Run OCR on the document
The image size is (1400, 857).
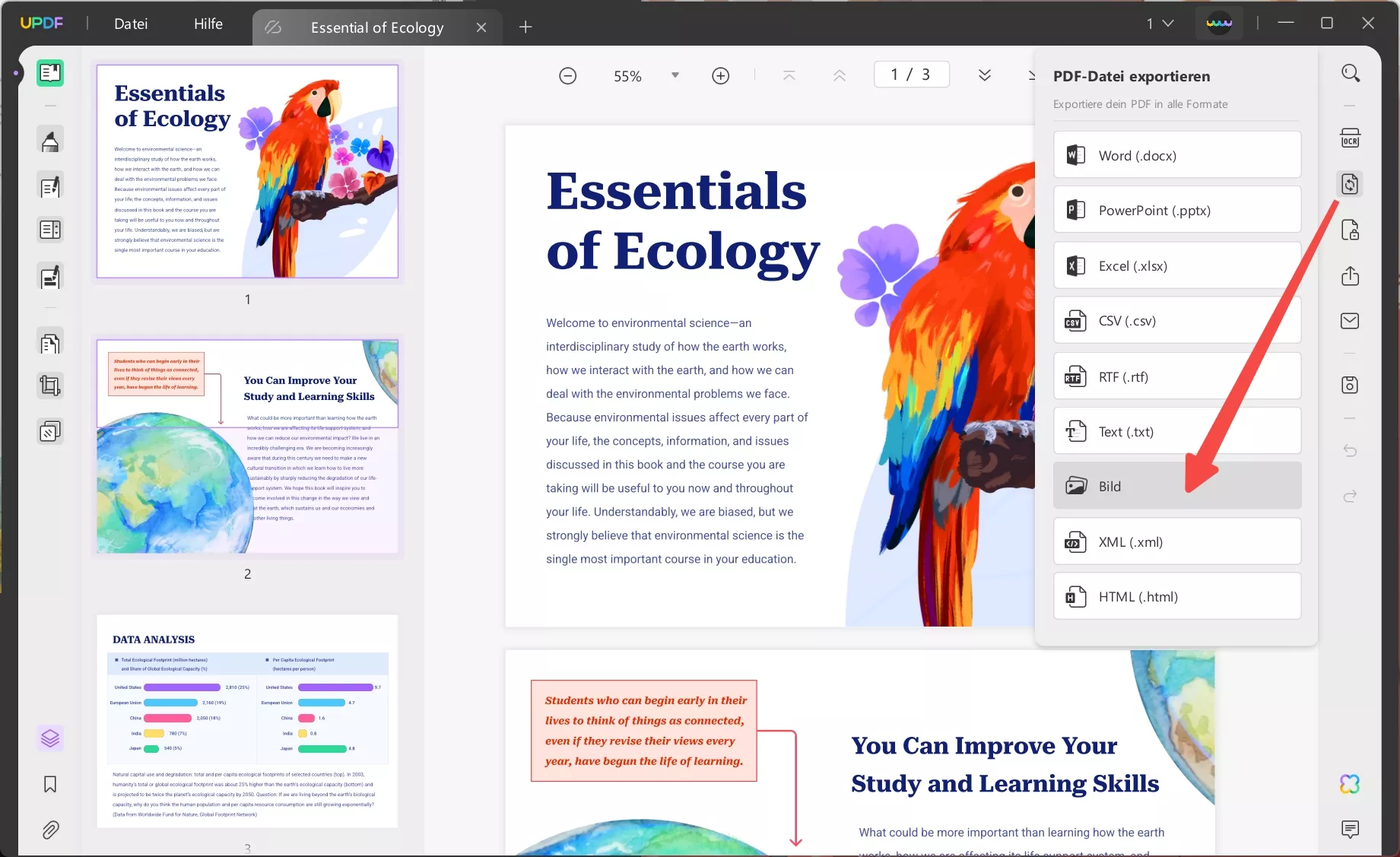coord(1351,138)
